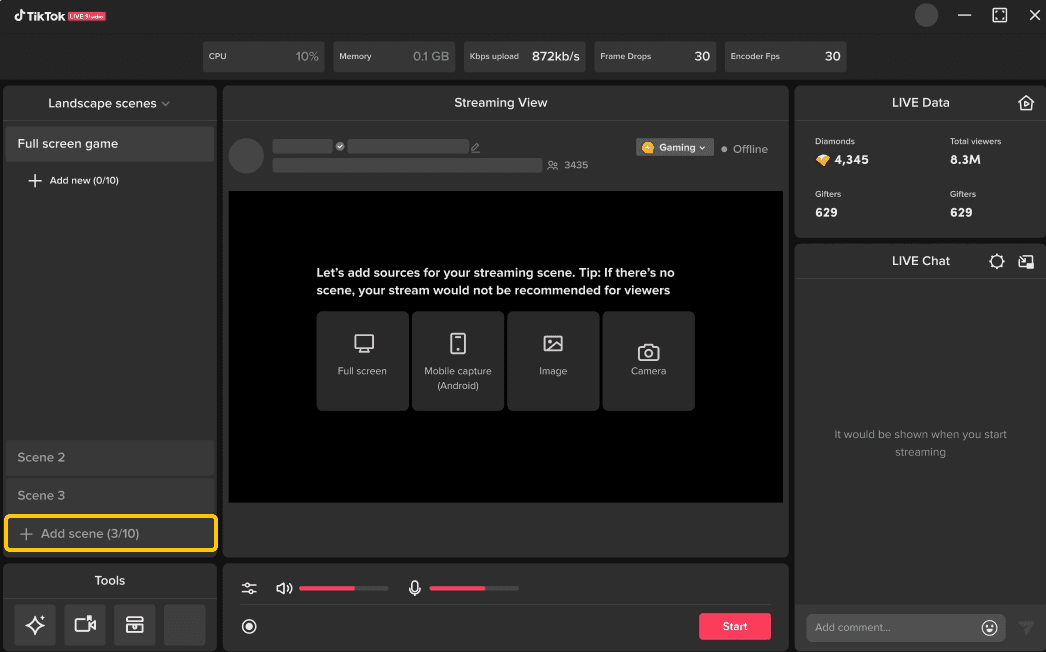This screenshot has width=1046, height=652.
Task: Open audio mixer settings sliders icon
Action: point(249,588)
